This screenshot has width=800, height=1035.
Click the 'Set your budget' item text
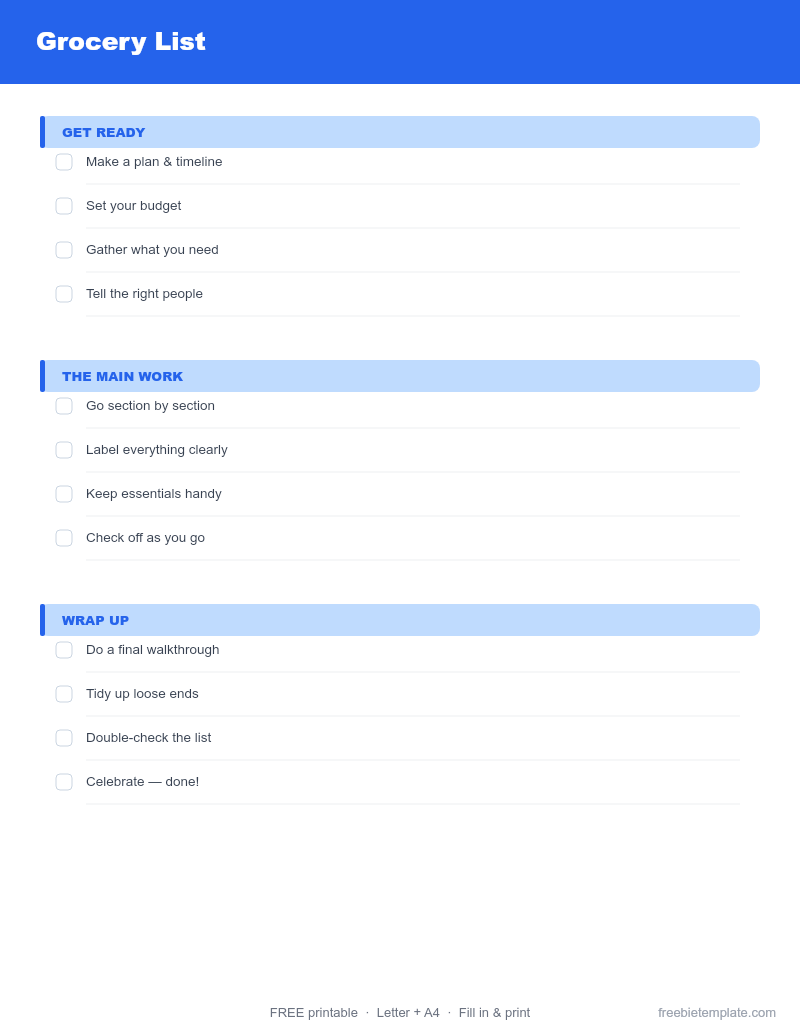click(133, 206)
